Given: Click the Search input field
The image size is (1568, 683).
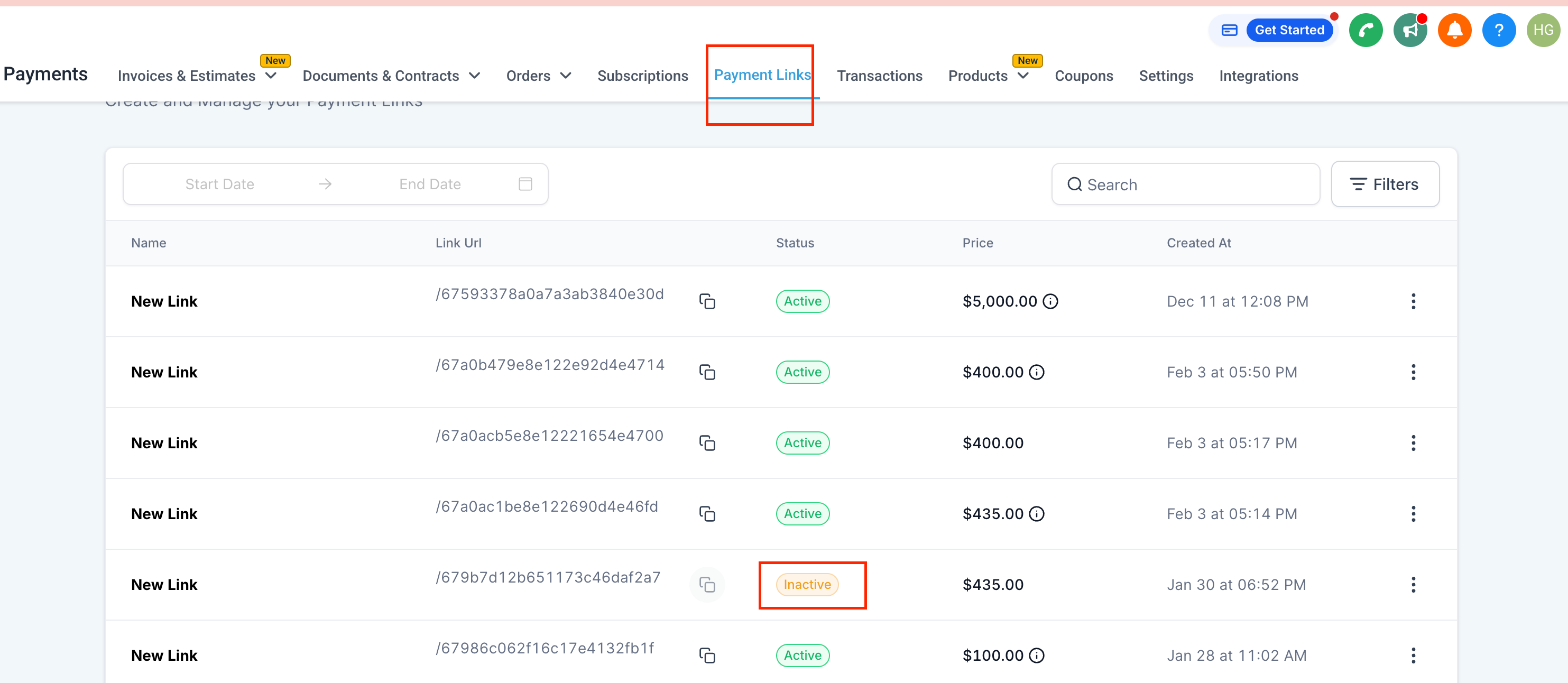Looking at the screenshot, I should (1193, 184).
